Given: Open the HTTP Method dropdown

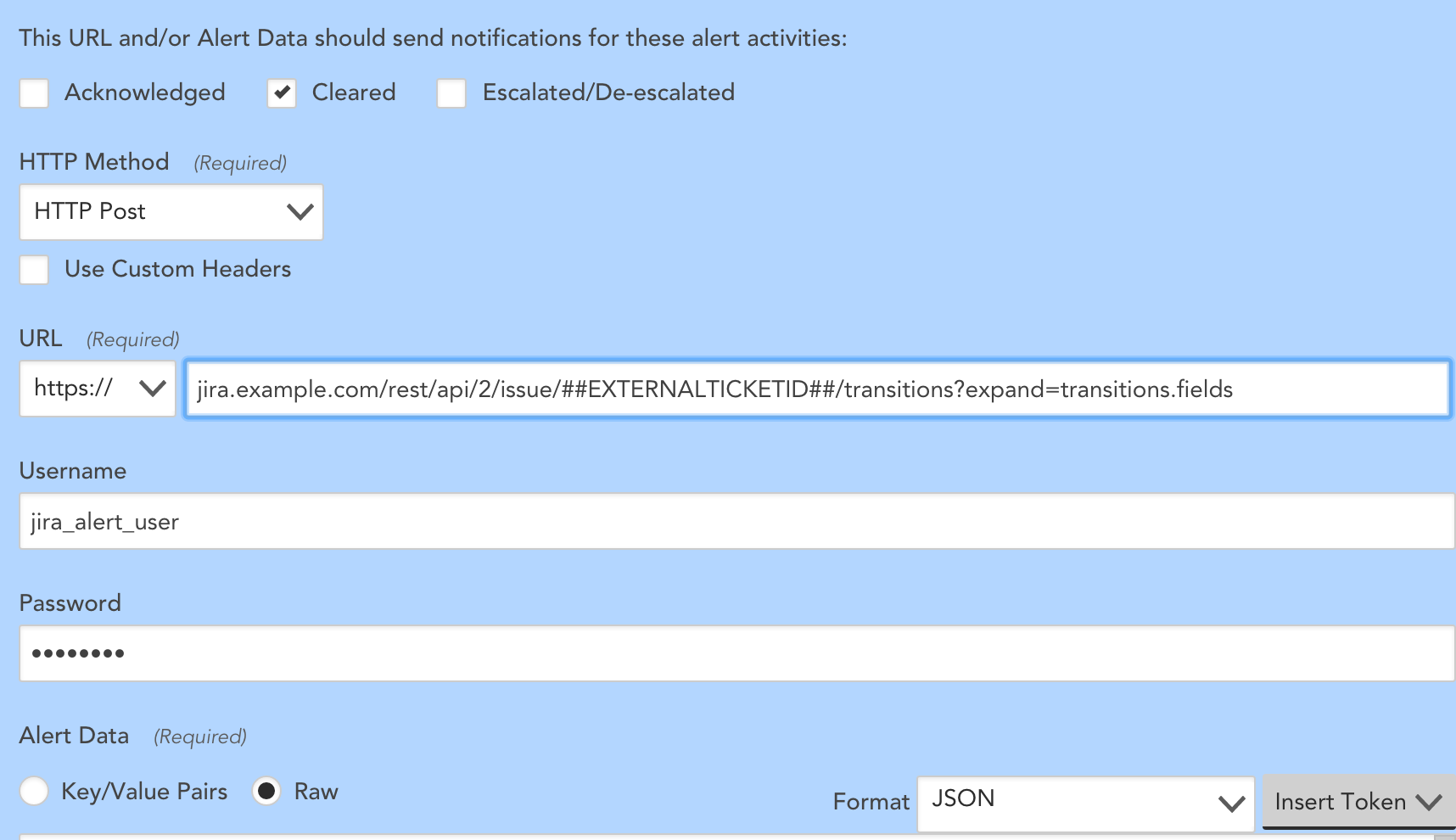Looking at the screenshot, I should click(x=171, y=212).
